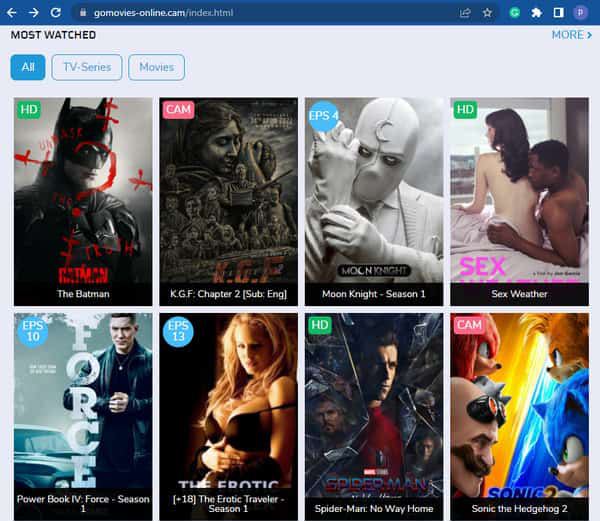Screen dimensions: 600x521
Task: Open the profile avatar icon
Action: 580,13
